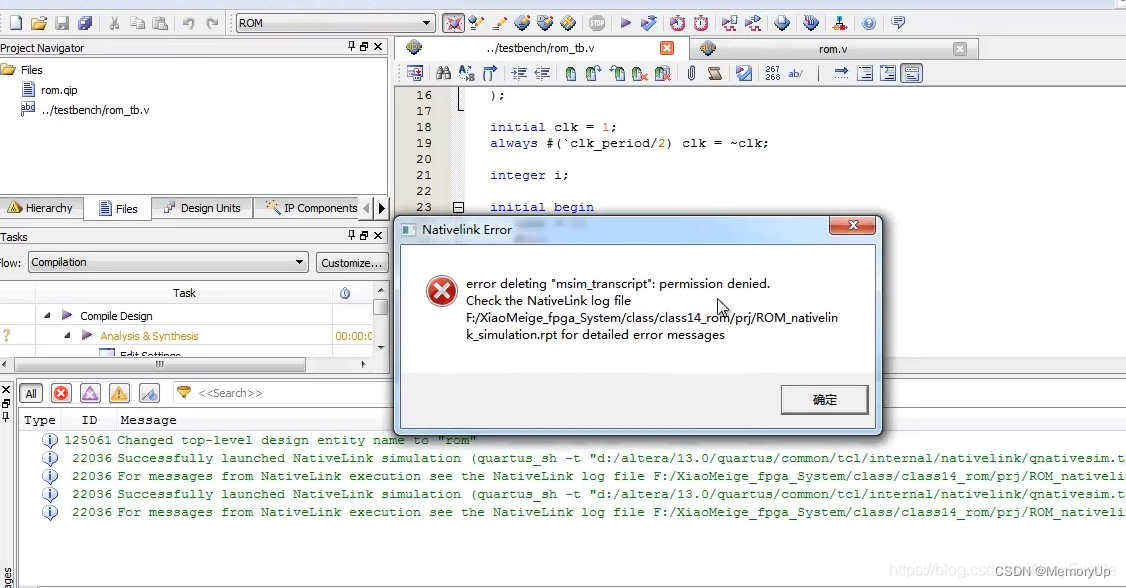Switch to the rom.v editor tab

833,48
